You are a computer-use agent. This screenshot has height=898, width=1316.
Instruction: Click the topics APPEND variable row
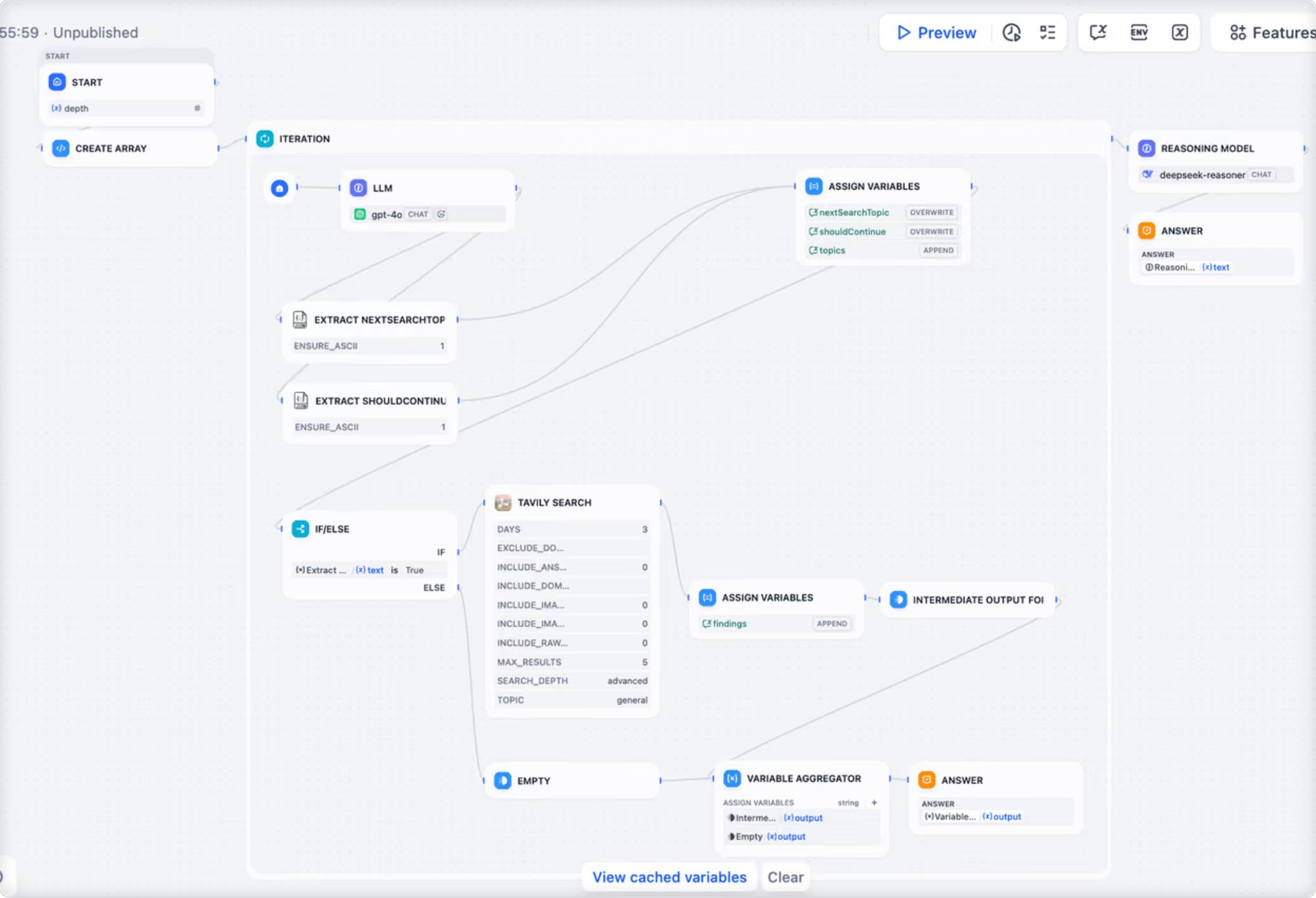coord(882,250)
